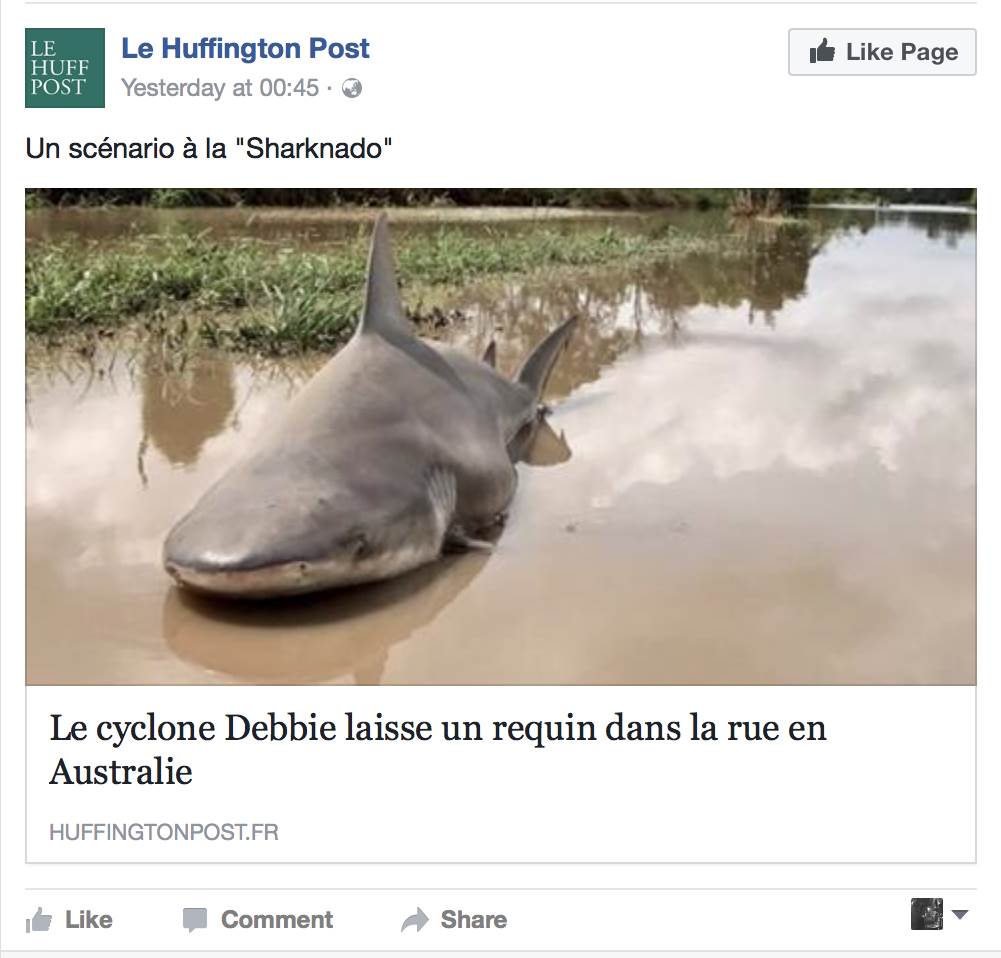Click the globe public audience icon

pyautogui.click(x=352, y=89)
